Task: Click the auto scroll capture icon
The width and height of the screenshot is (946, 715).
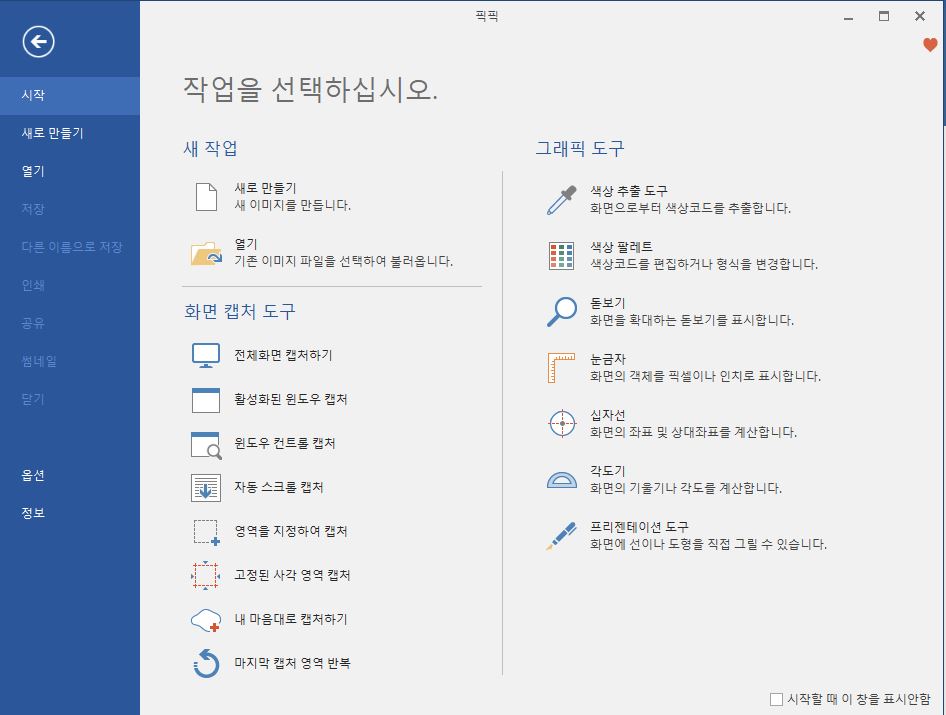Action: (x=206, y=488)
